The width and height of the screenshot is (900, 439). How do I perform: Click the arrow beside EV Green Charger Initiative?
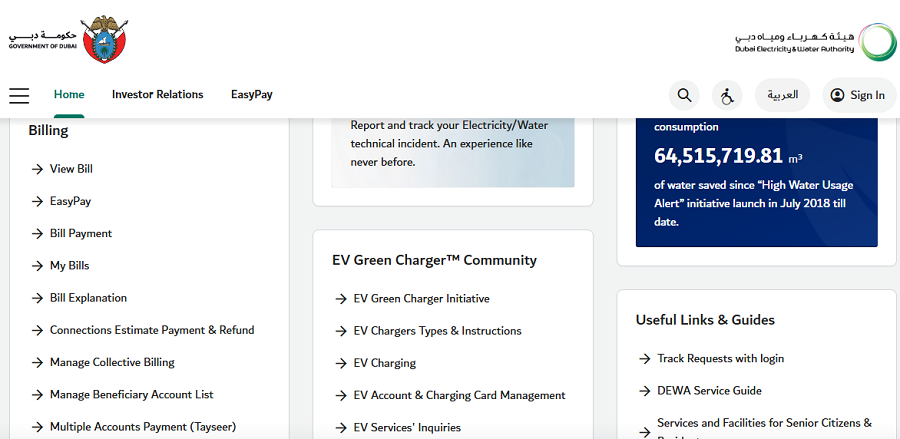point(341,300)
